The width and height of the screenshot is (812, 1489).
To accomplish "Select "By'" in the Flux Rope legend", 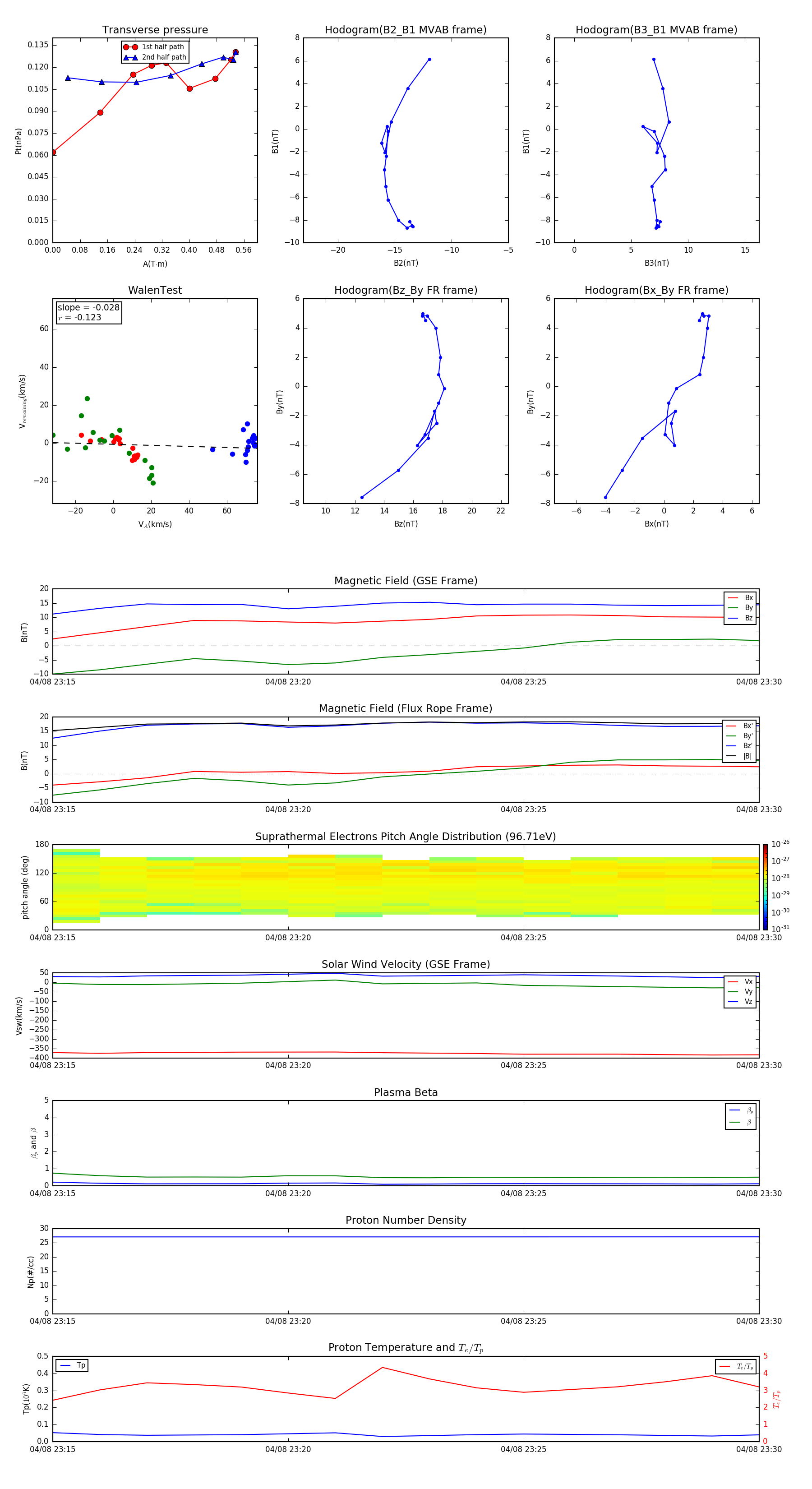I will 739,736.
